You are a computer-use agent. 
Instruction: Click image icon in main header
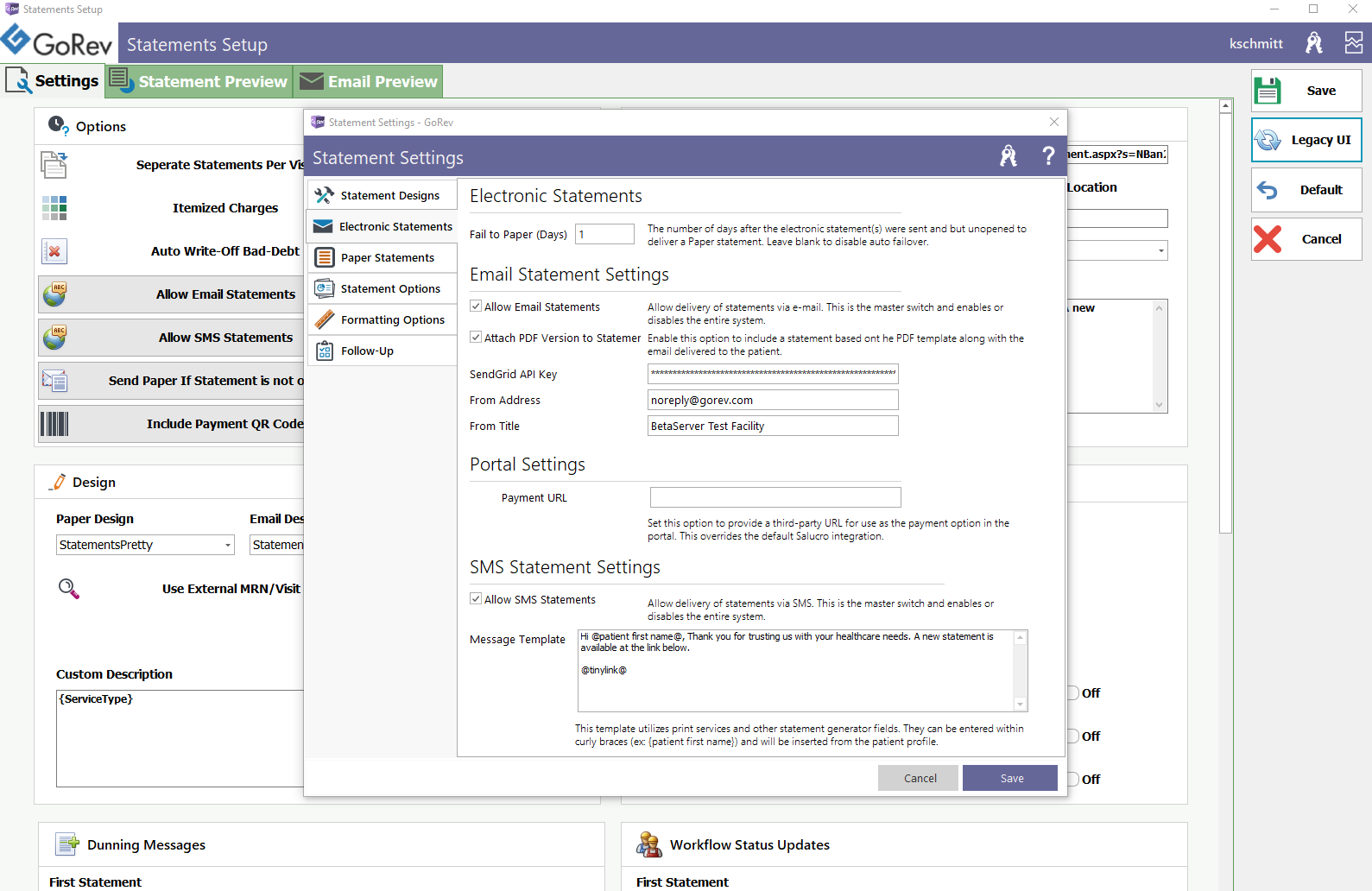(x=1354, y=42)
